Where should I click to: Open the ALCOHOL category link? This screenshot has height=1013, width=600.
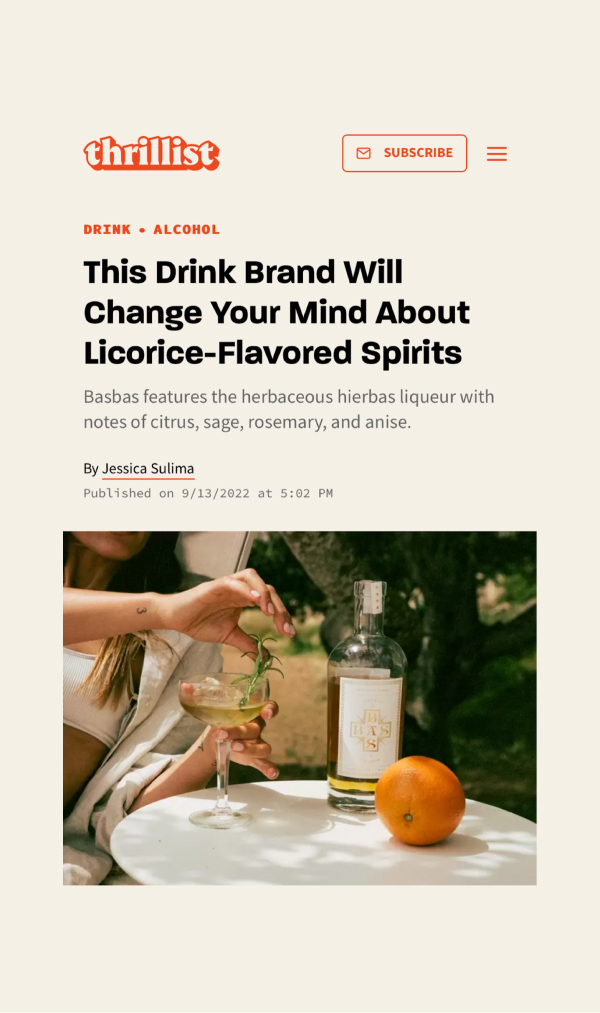(x=187, y=229)
